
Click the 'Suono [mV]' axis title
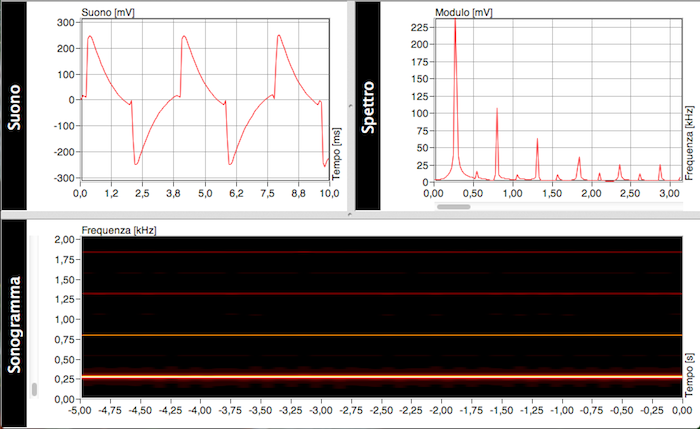(108, 12)
